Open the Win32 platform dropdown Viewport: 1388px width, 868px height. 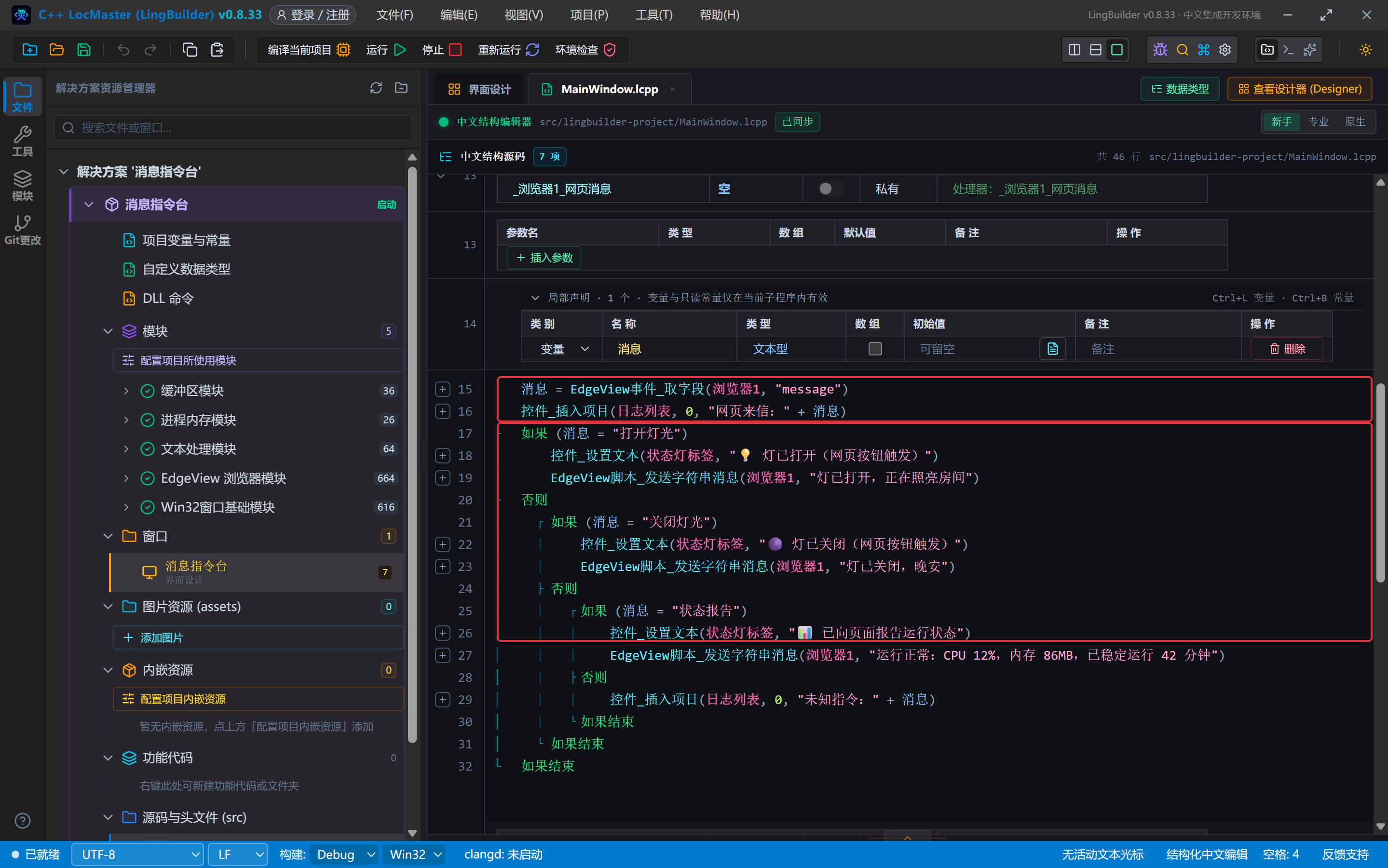[x=414, y=854]
